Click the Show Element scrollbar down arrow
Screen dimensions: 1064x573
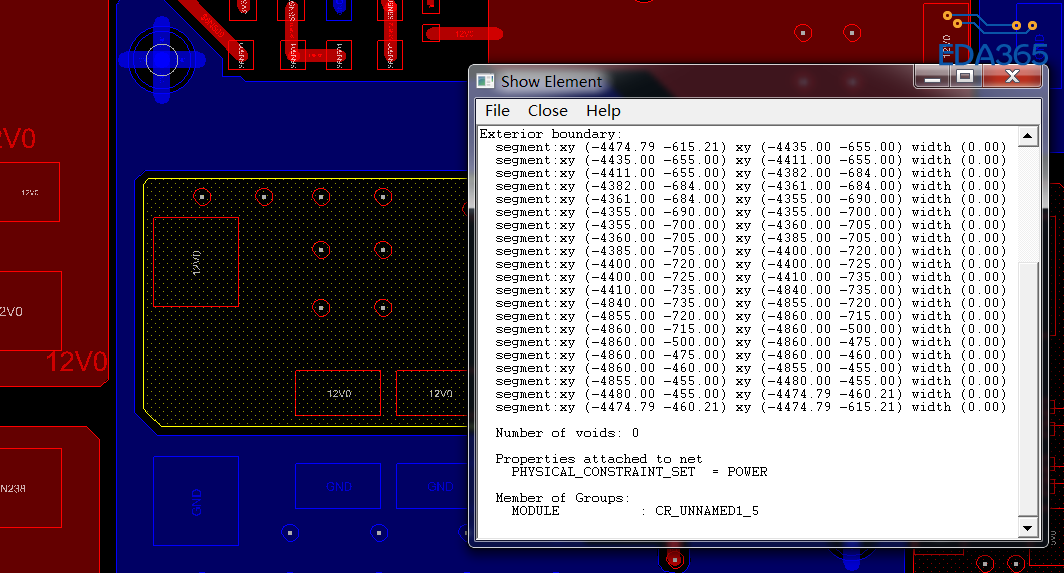(x=1027, y=528)
